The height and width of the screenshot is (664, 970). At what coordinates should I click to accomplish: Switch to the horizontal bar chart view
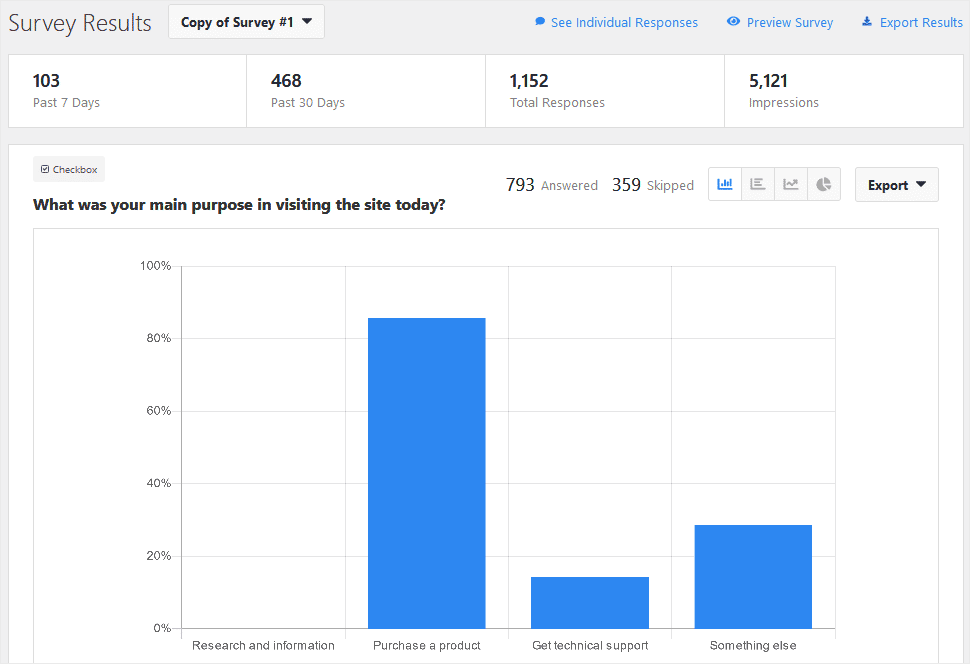point(757,184)
